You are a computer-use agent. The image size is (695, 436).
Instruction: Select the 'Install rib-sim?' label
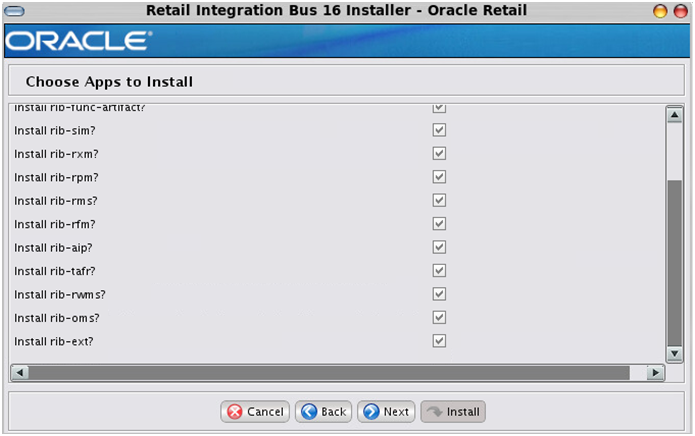coord(55,131)
